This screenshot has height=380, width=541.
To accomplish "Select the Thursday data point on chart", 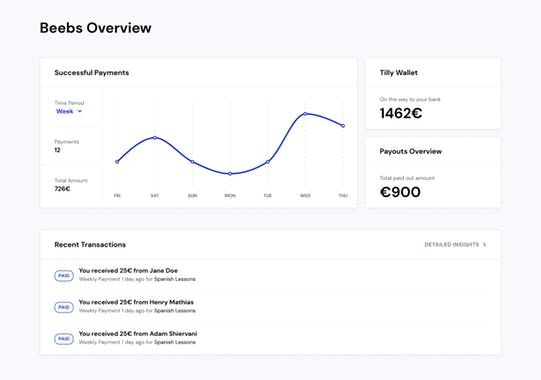I will coord(343,126).
